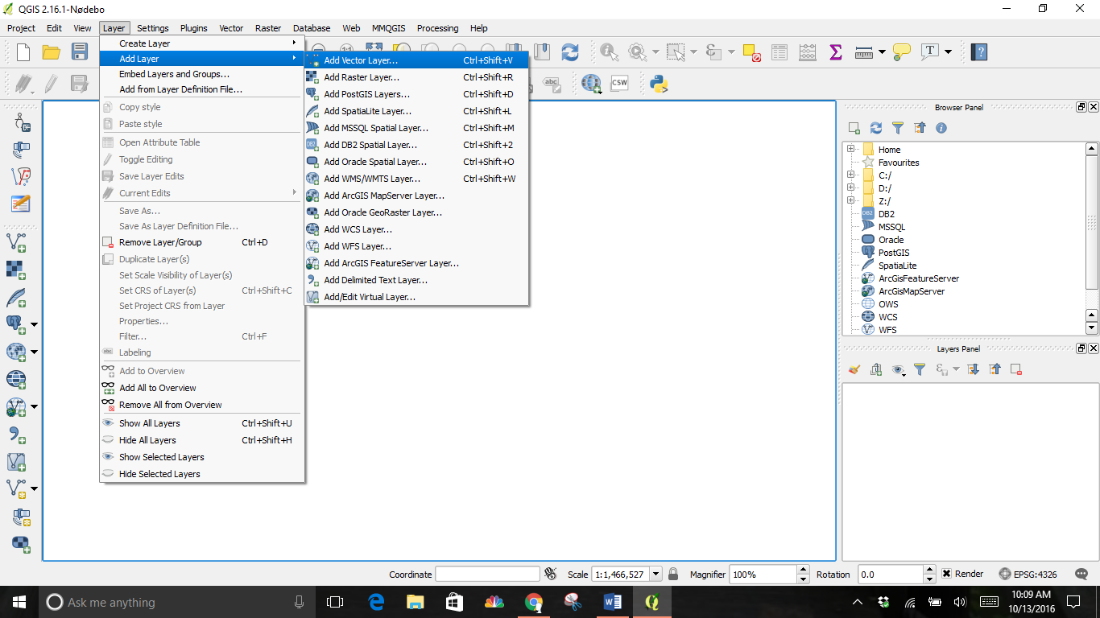Open the map Scale dropdown
The image size is (1100, 618).
pos(657,573)
